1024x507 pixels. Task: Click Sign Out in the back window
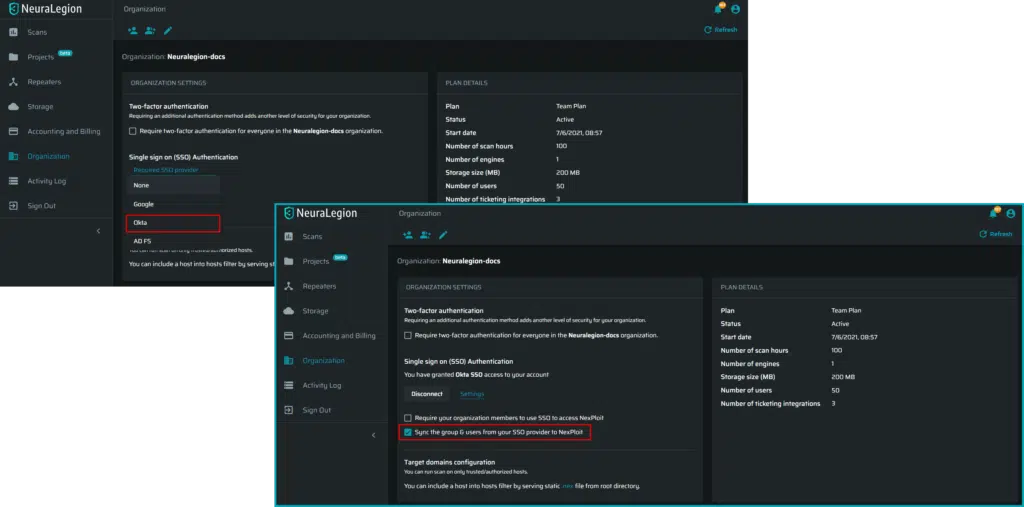(41, 206)
